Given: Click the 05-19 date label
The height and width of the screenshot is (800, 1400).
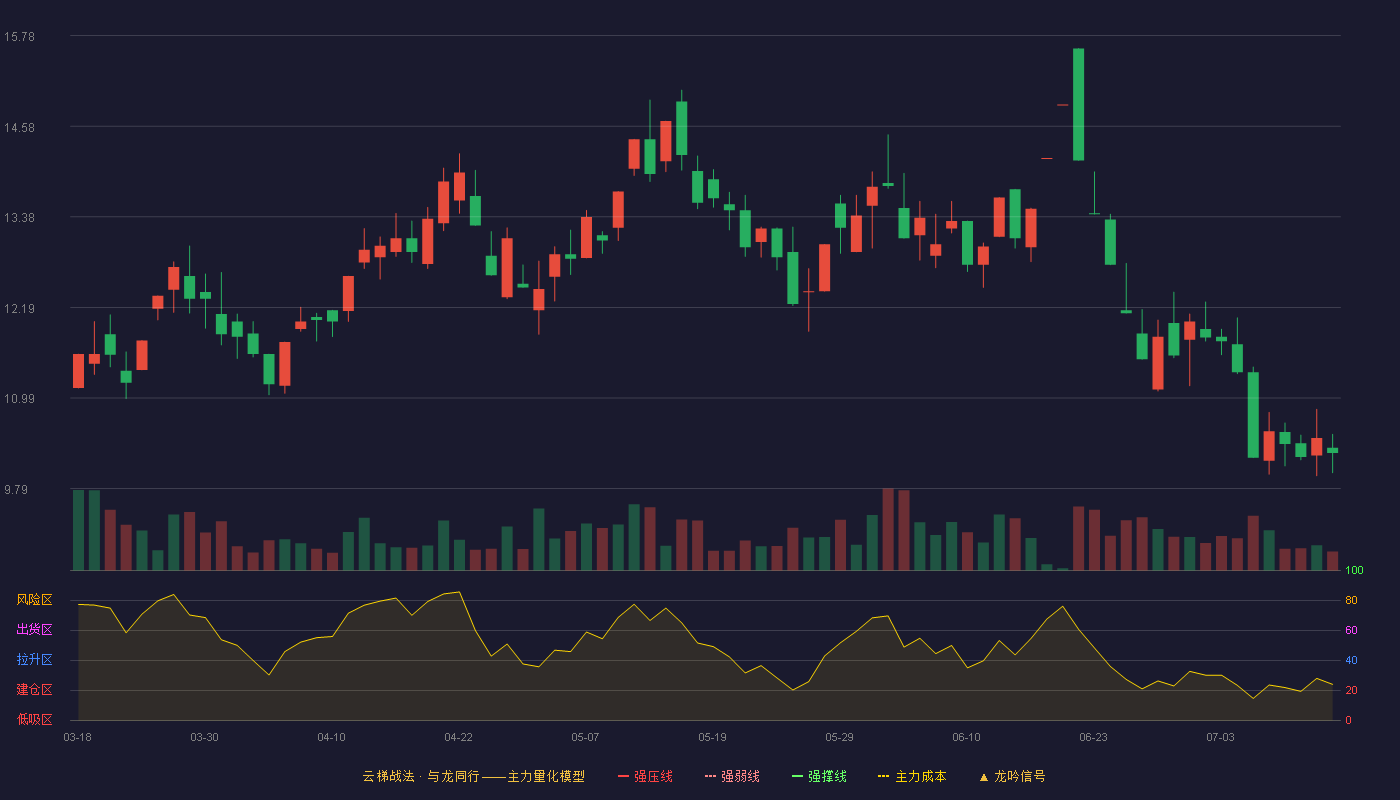Looking at the screenshot, I should tap(712, 737).
